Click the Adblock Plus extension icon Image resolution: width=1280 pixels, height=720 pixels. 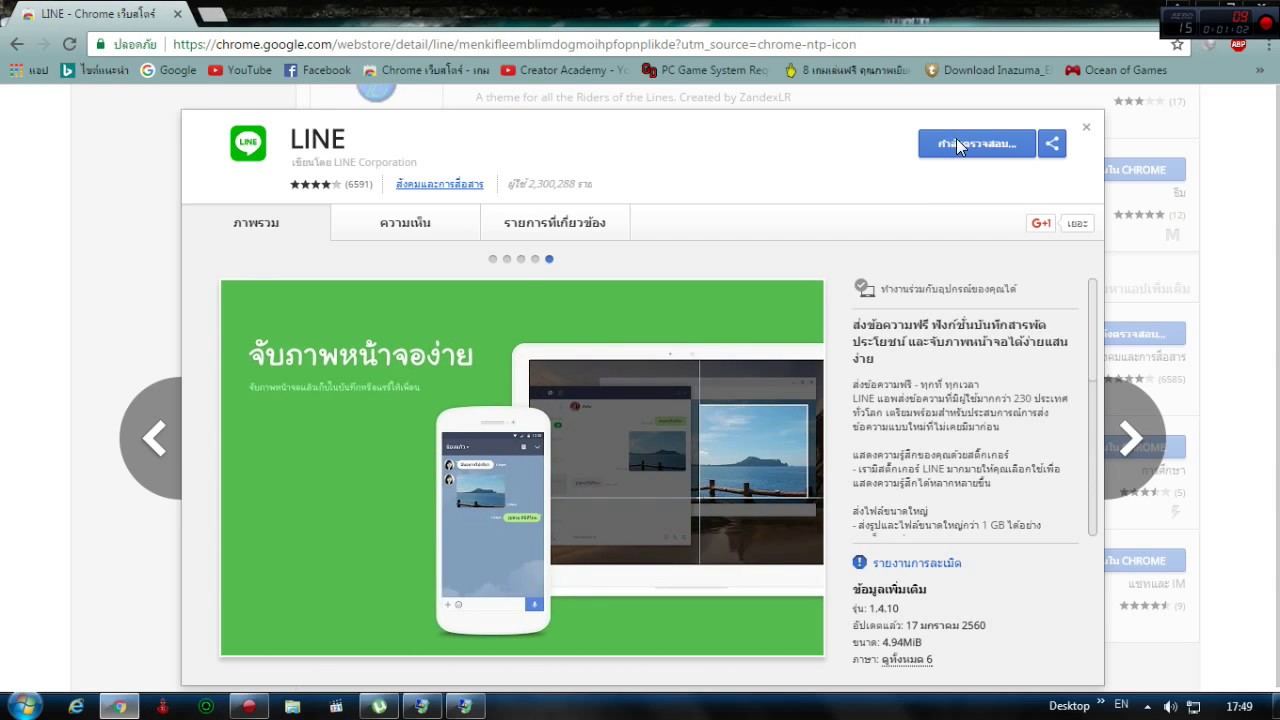[x=1238, y=44]
